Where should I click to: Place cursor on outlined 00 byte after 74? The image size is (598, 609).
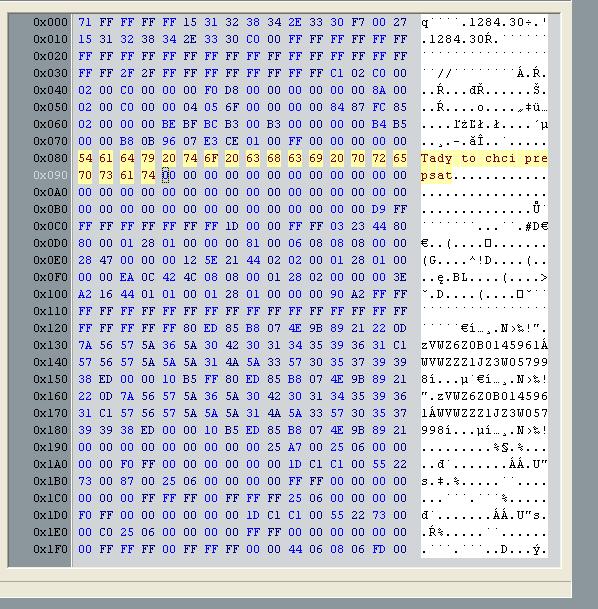click(169, 176)
